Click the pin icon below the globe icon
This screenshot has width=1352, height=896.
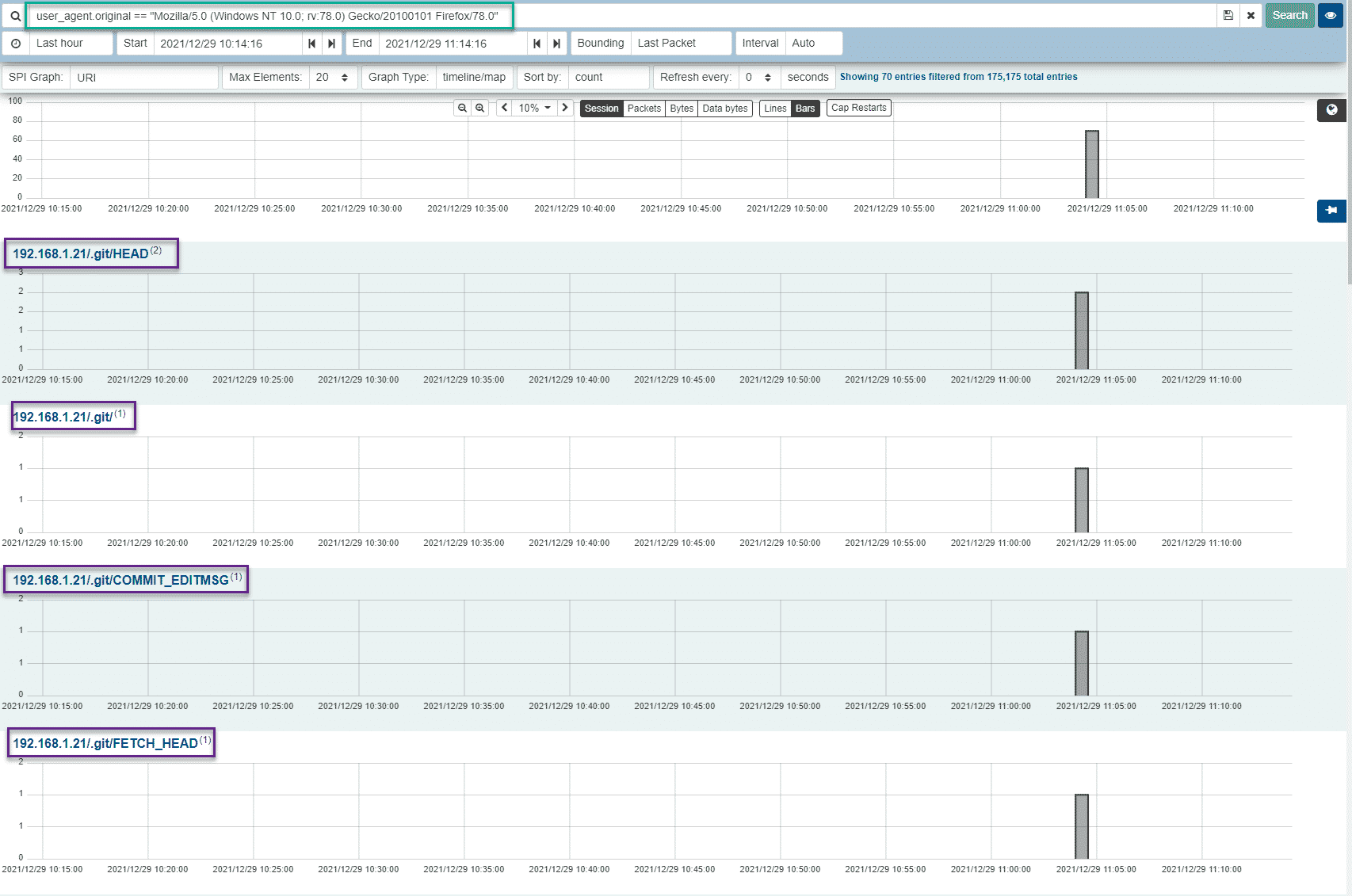[x=1332, y=211]
